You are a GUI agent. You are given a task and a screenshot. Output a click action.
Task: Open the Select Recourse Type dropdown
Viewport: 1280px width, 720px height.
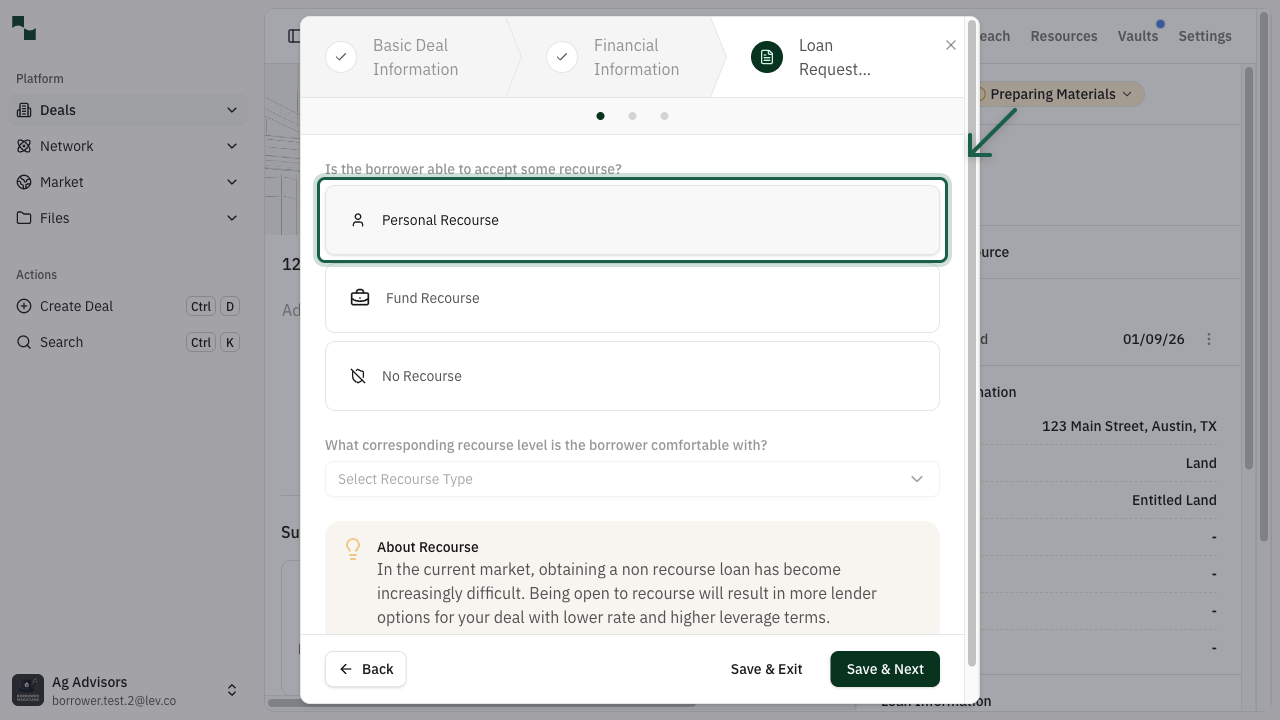pyautogui.click(x=632, y=479)
